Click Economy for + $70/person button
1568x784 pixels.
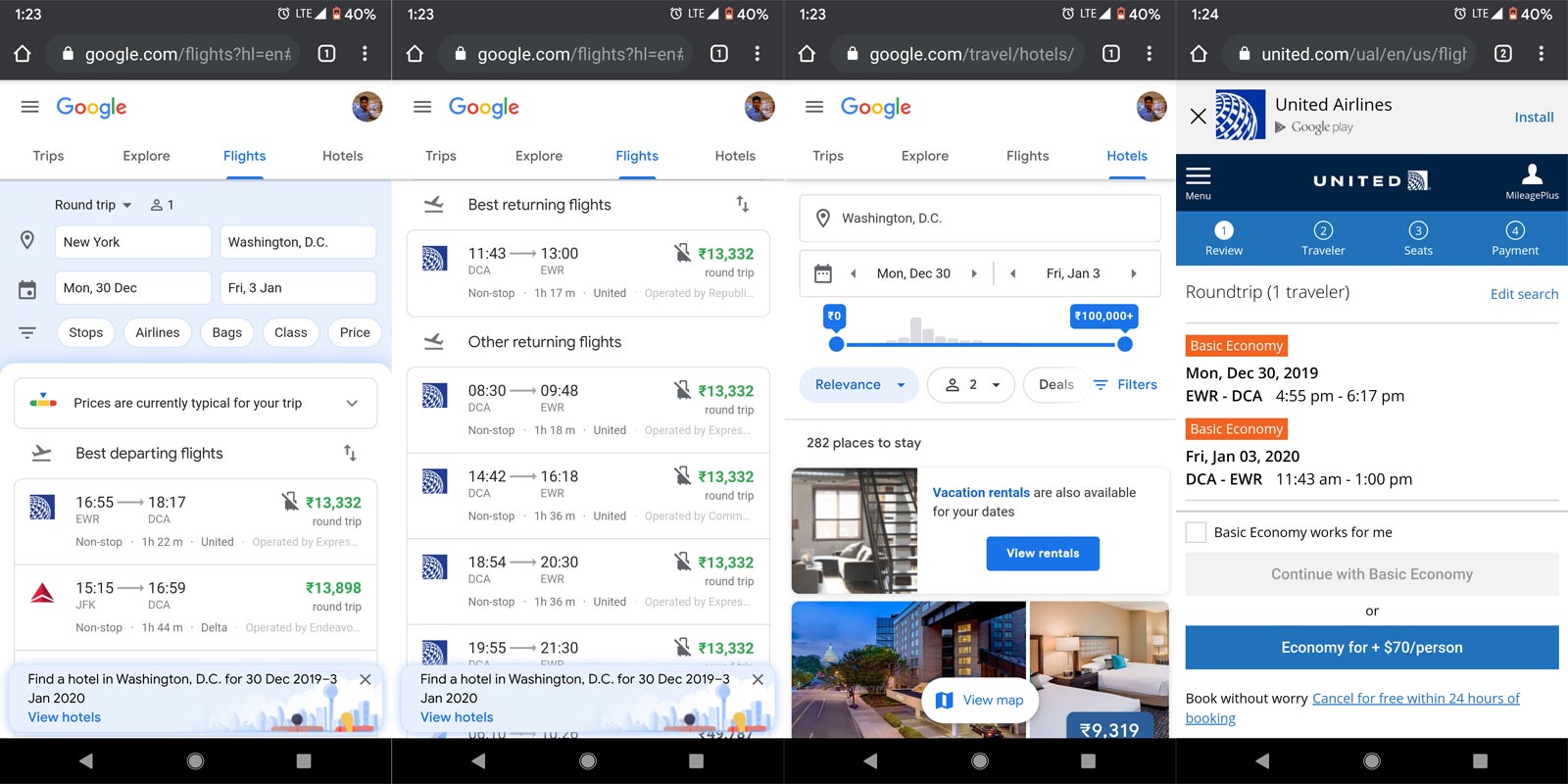pos(1372,648)
